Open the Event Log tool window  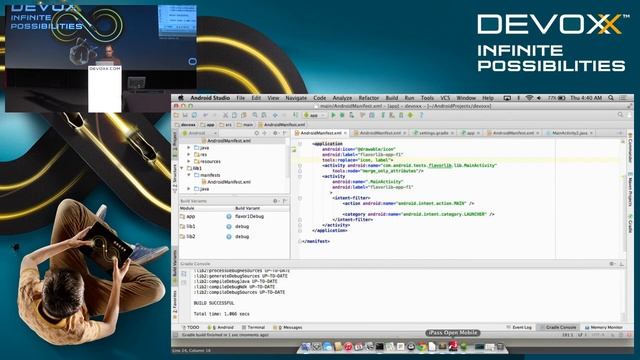click(519, 327)
